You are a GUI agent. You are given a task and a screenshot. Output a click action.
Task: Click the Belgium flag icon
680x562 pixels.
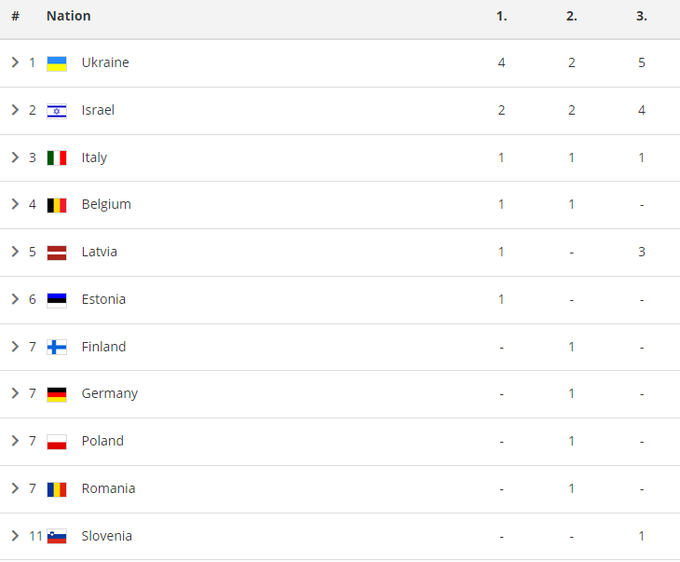(57, 205)
